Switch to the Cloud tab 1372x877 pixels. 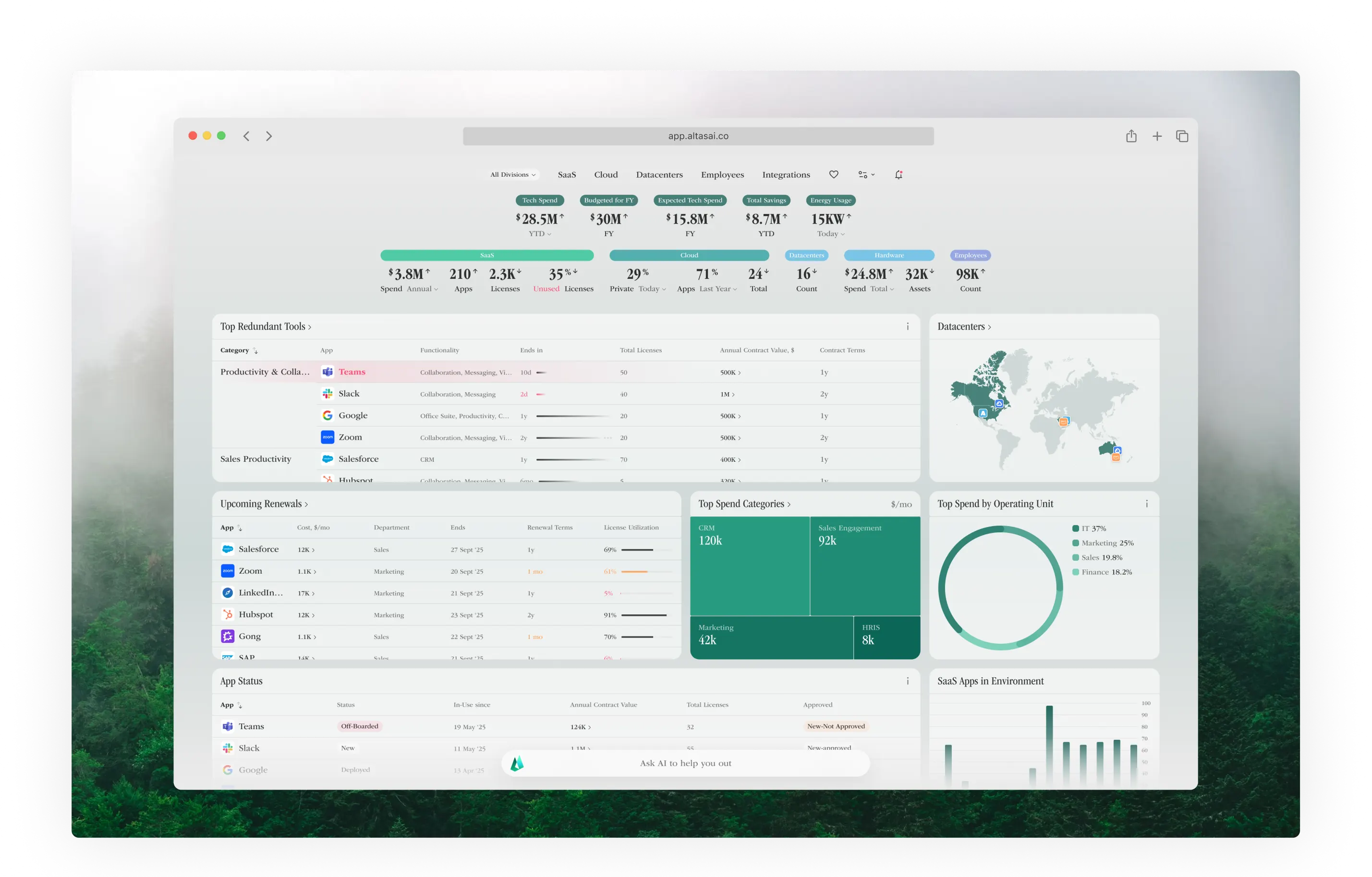click(x=606, y=174)
